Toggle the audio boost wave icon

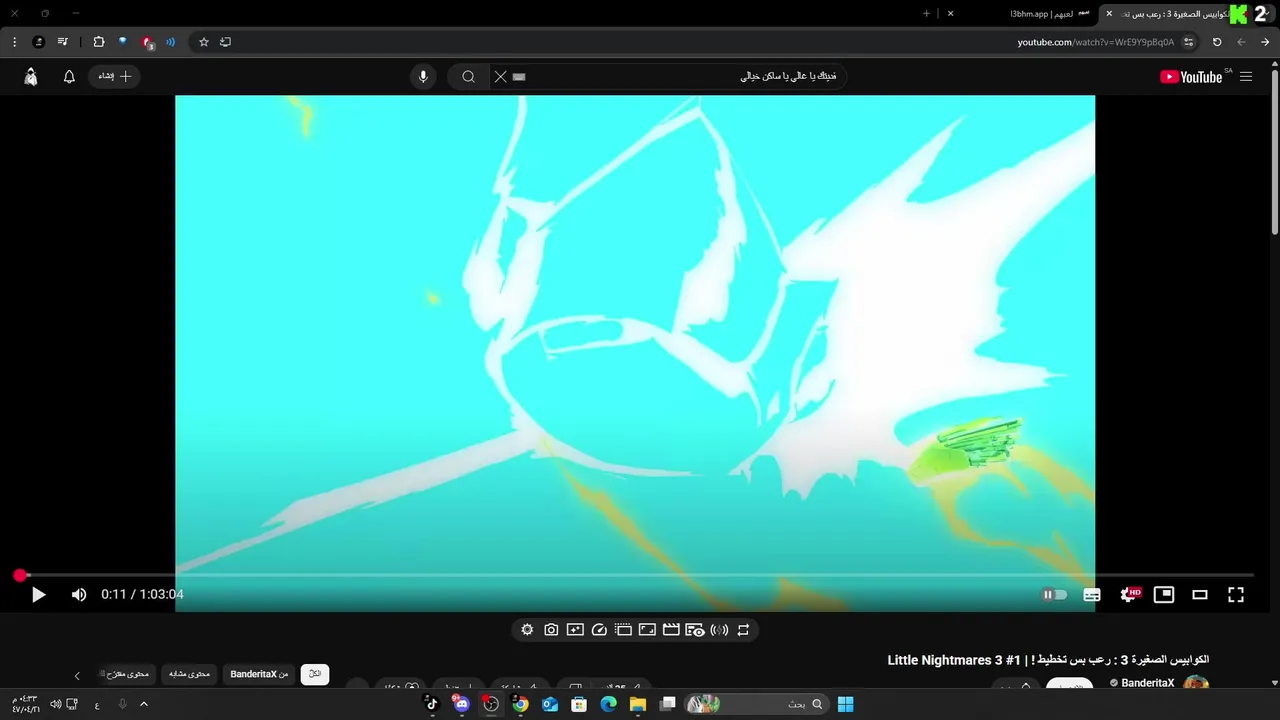(x=719, y=630)
